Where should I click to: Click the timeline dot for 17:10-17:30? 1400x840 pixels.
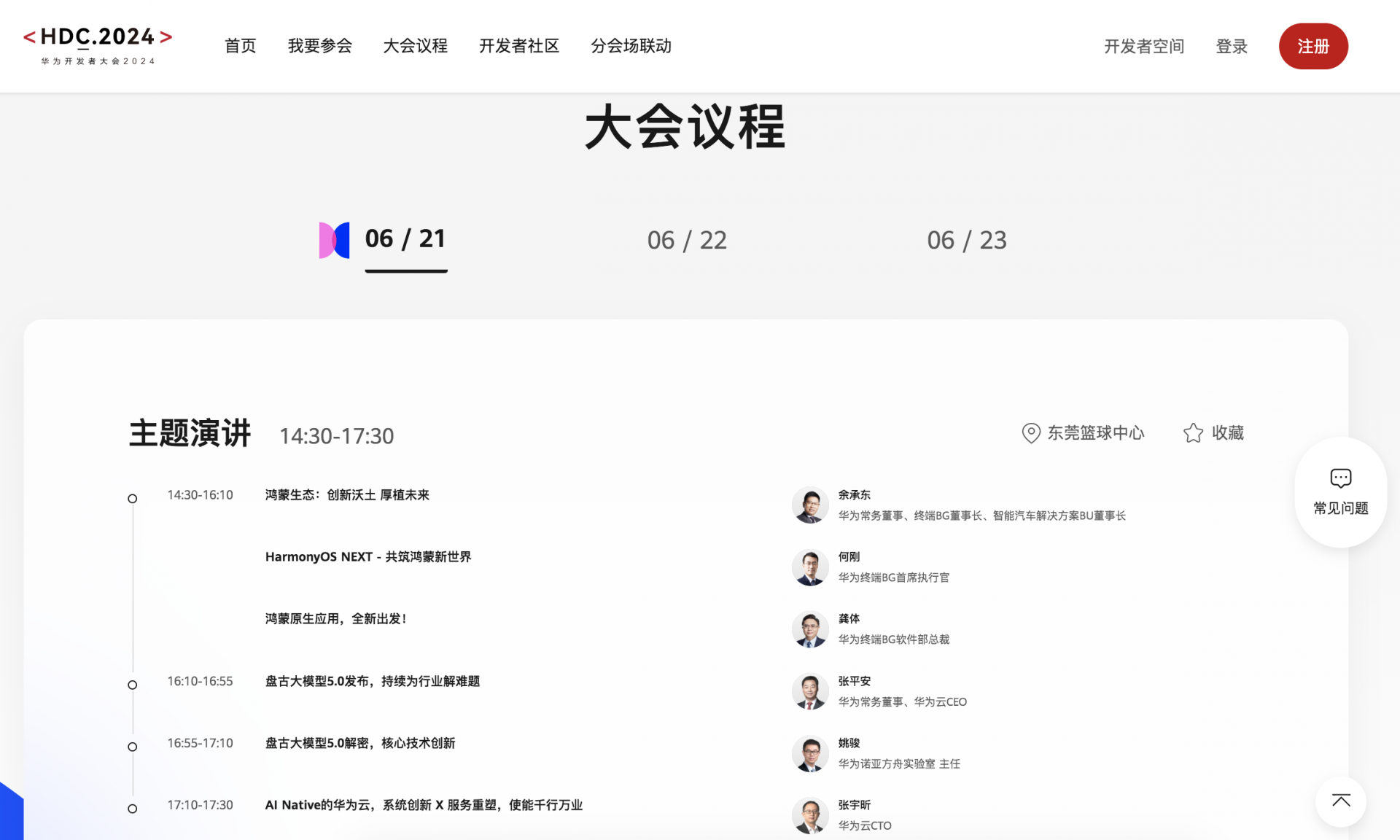click(x=132, y=809)
